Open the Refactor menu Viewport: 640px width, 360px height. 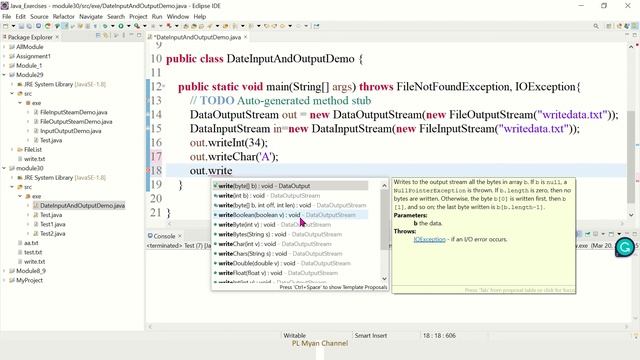64,16
